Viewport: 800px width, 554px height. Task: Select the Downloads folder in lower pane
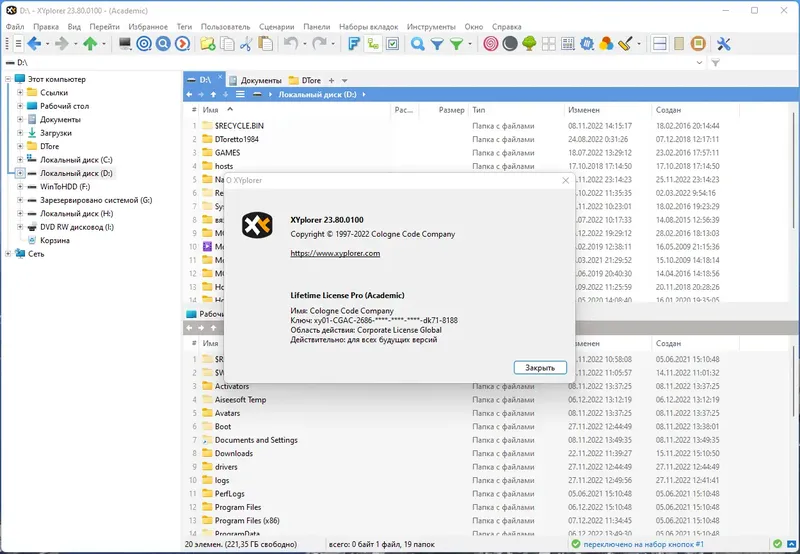tap(233, 453)
